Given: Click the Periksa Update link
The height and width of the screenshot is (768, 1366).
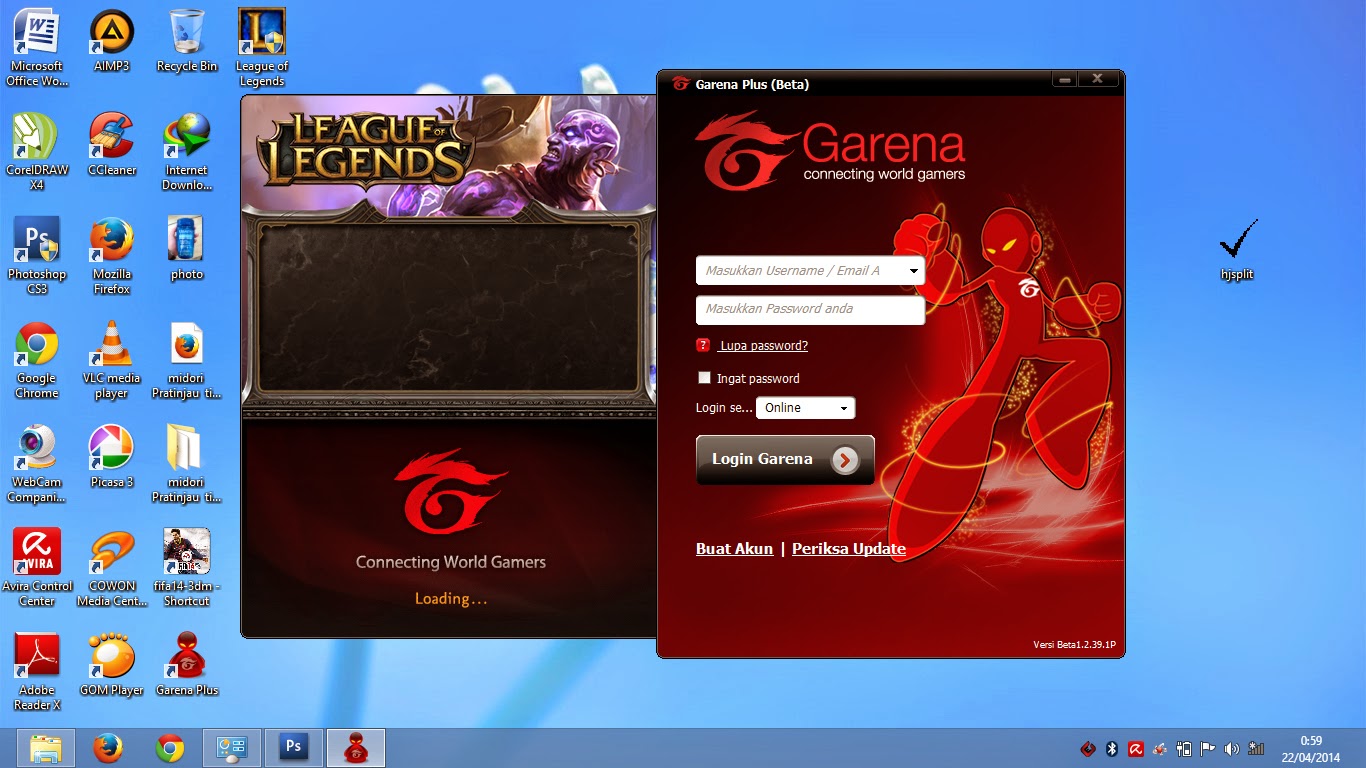Looking at the screenshot, I should pyautogui.click(x=849, y=549).
